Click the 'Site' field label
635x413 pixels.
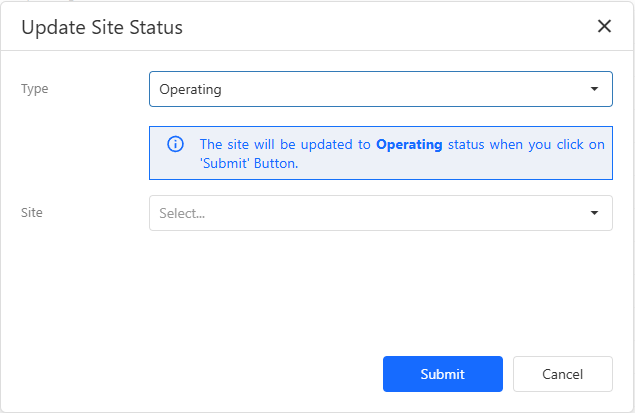(32, 213)
